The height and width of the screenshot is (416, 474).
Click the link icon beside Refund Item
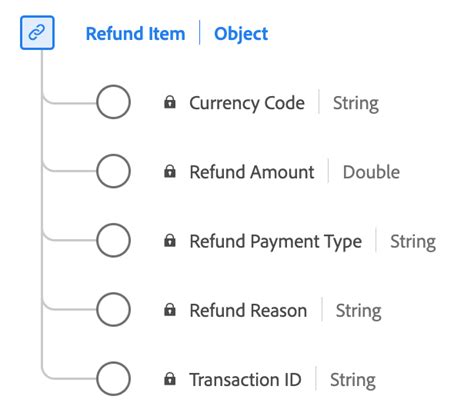[x=37, y=33]
